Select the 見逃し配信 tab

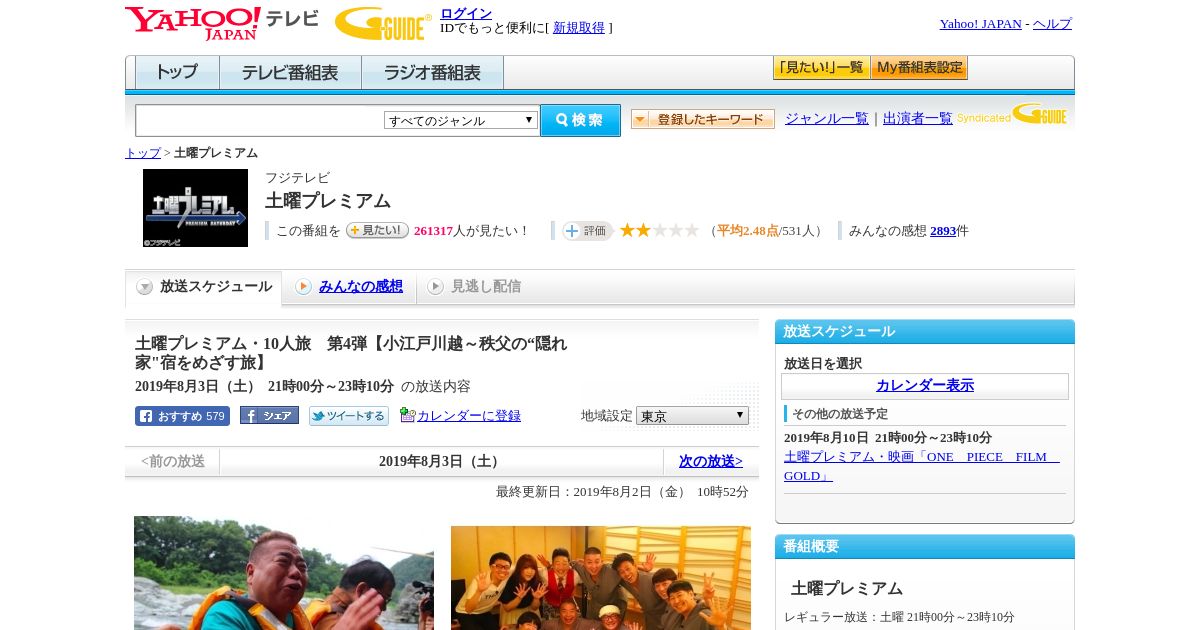tap(475, 287)
